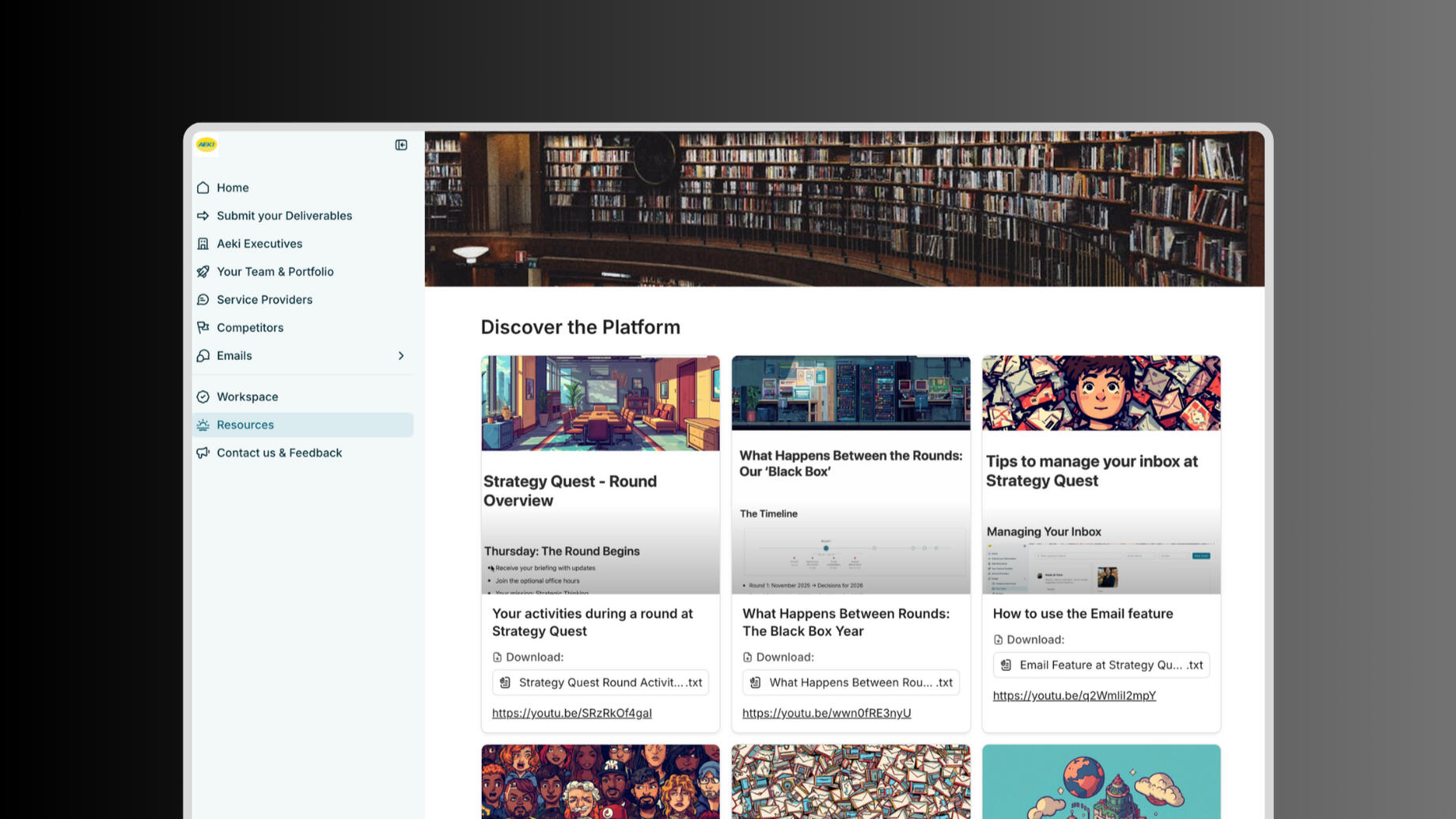Click the rocket icon for Team & Portfolio

click(x=203, y=271)
